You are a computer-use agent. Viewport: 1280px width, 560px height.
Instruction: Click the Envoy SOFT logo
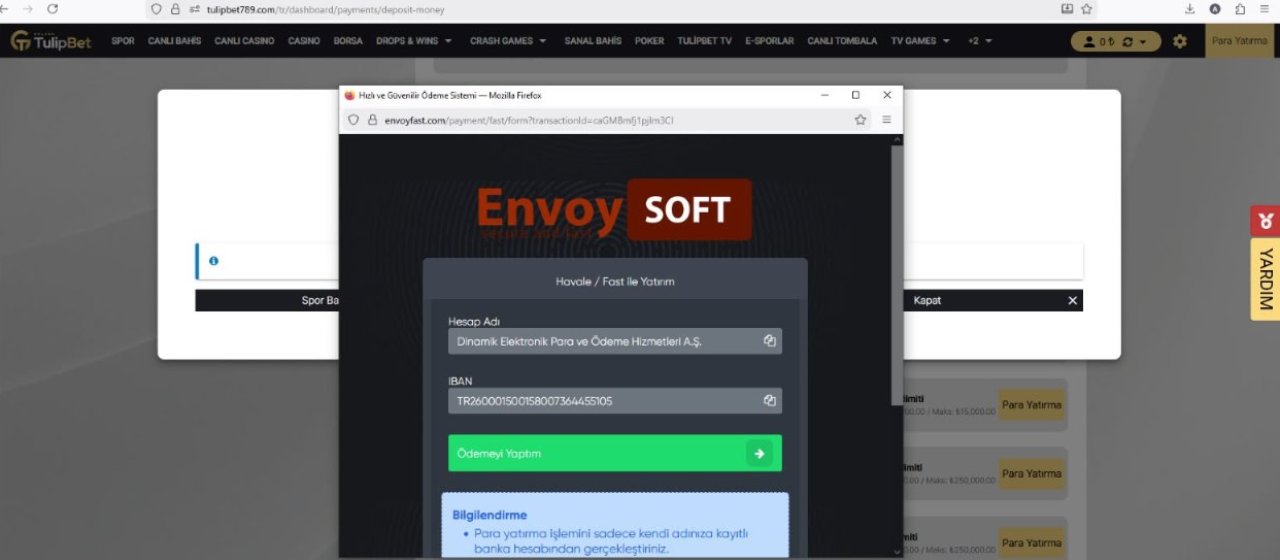point(613,210)
